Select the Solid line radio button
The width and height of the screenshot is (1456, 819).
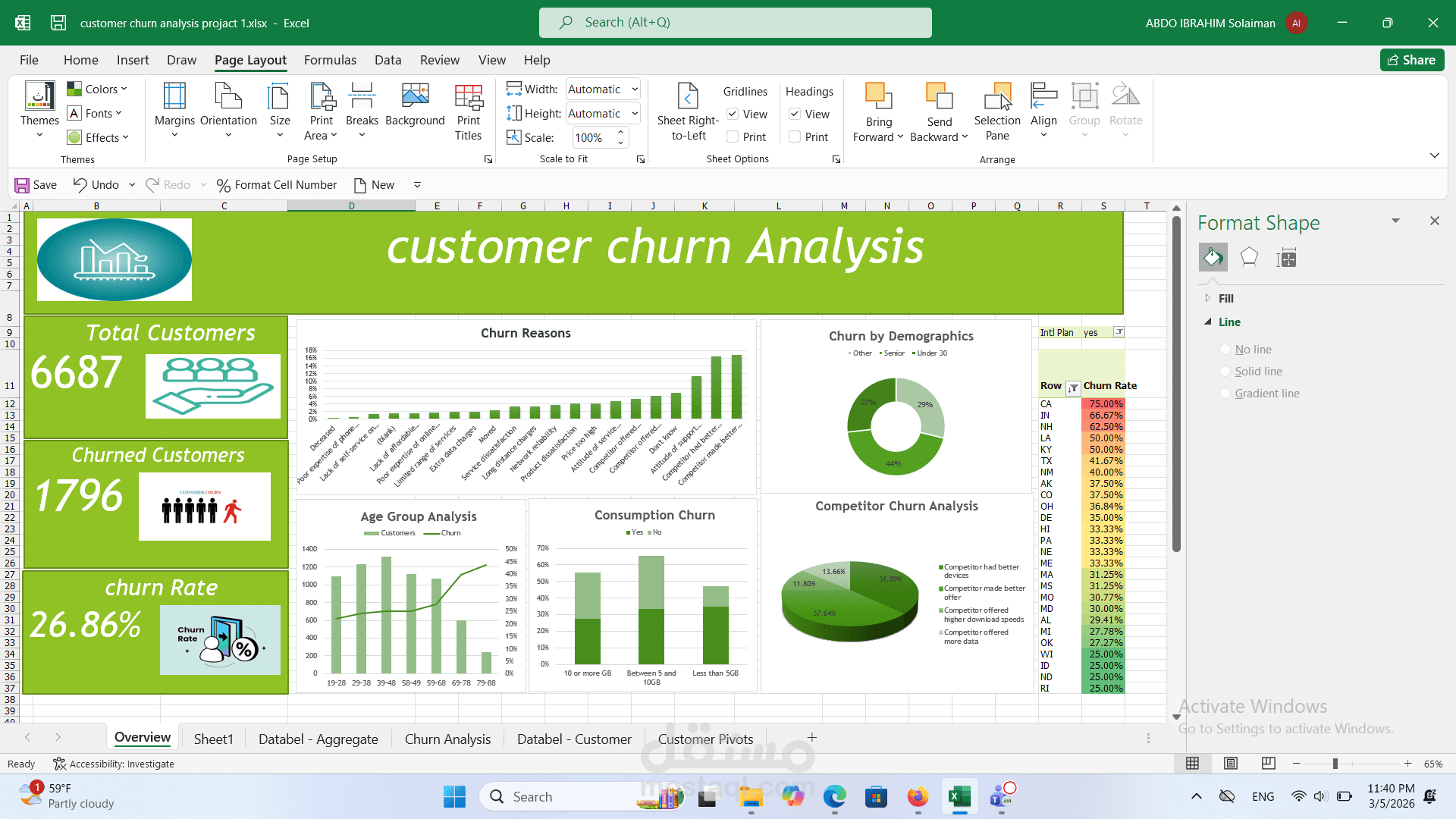point(1225,371)
